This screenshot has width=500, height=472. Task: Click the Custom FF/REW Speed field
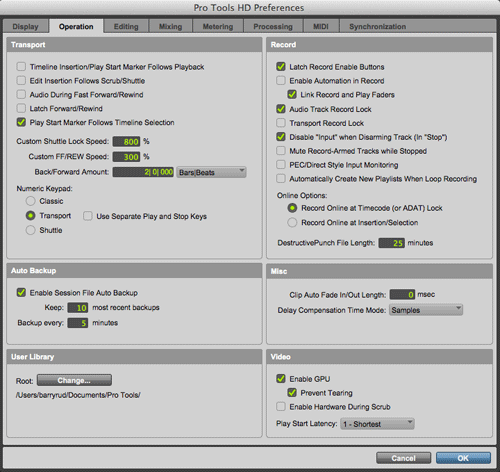tap(126, 157)
